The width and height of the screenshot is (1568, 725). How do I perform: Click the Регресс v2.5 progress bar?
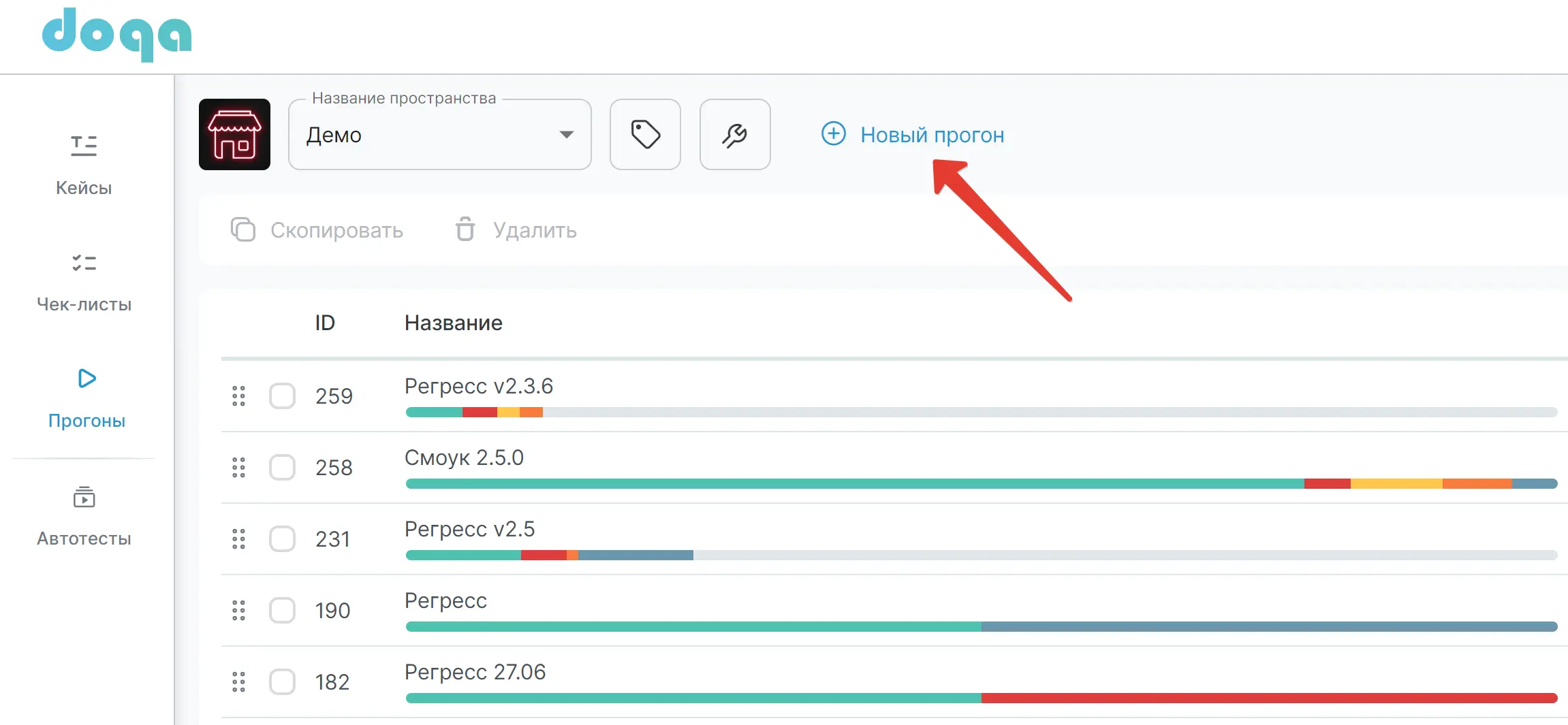[x=981, y=555]
